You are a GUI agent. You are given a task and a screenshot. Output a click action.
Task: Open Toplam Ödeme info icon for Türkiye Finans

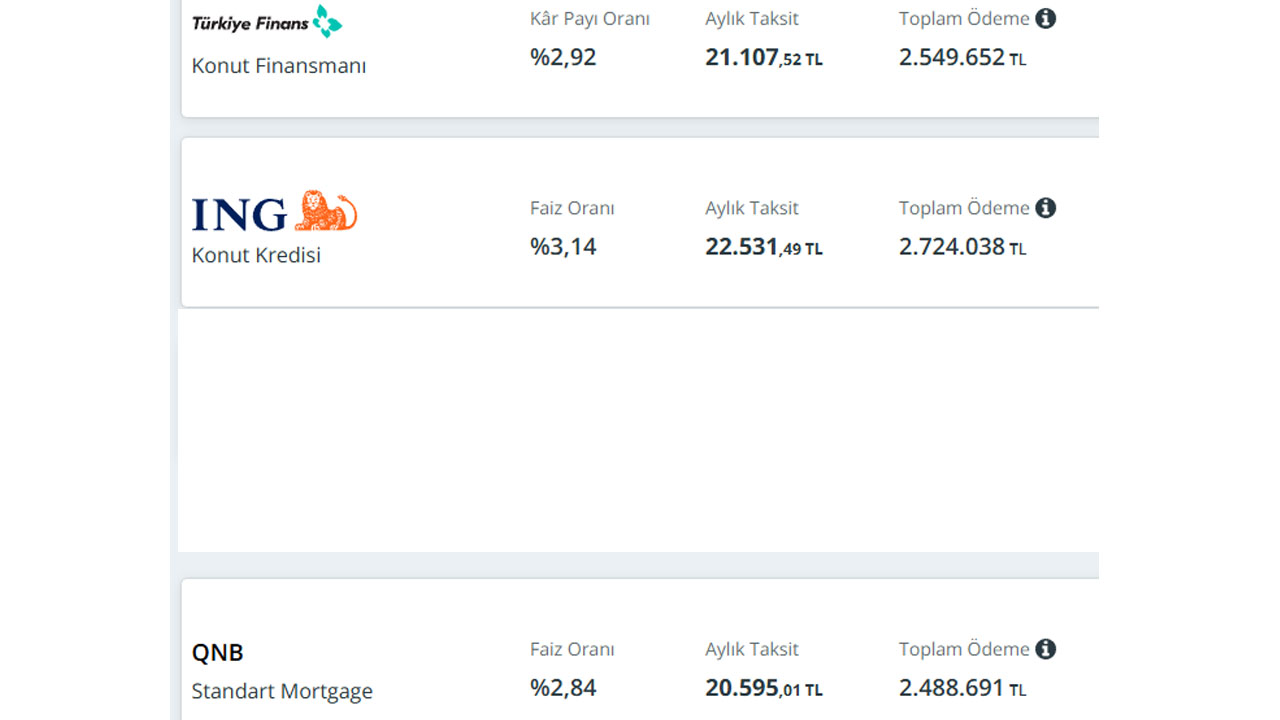[x=1045, y=18]
